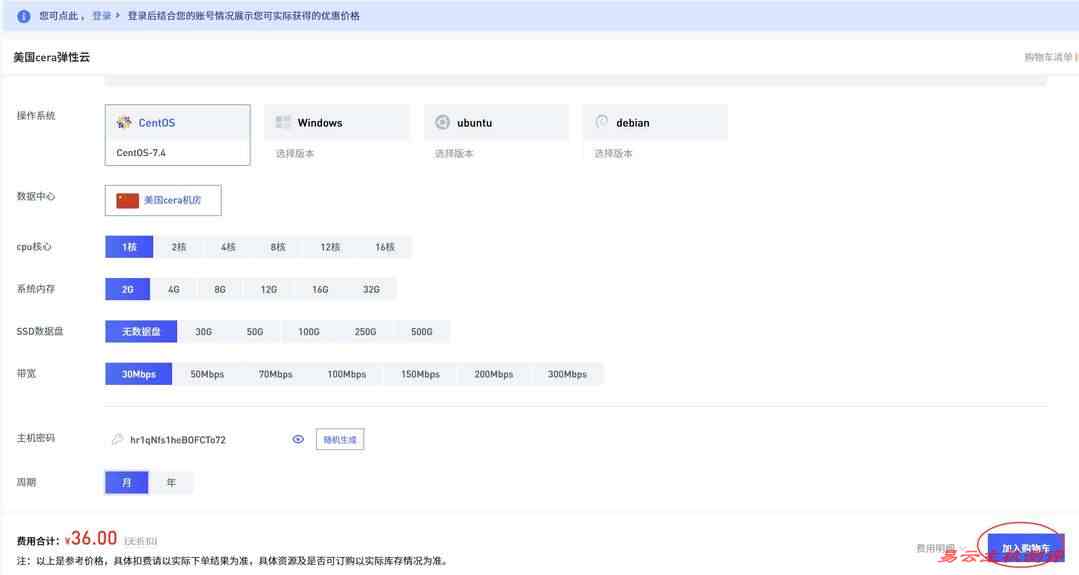Image resolution: width=1079 pixels, height=575 pixels.
Task: Set bandwidth to 150Mbps
Action: click(x=420, y=374)
